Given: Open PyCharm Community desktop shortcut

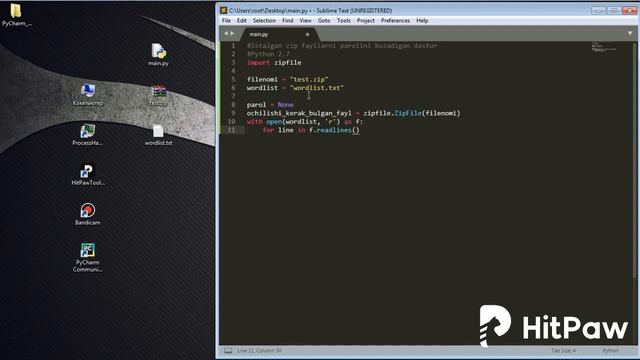Looking at the screenshot, I should coord(87,257).
